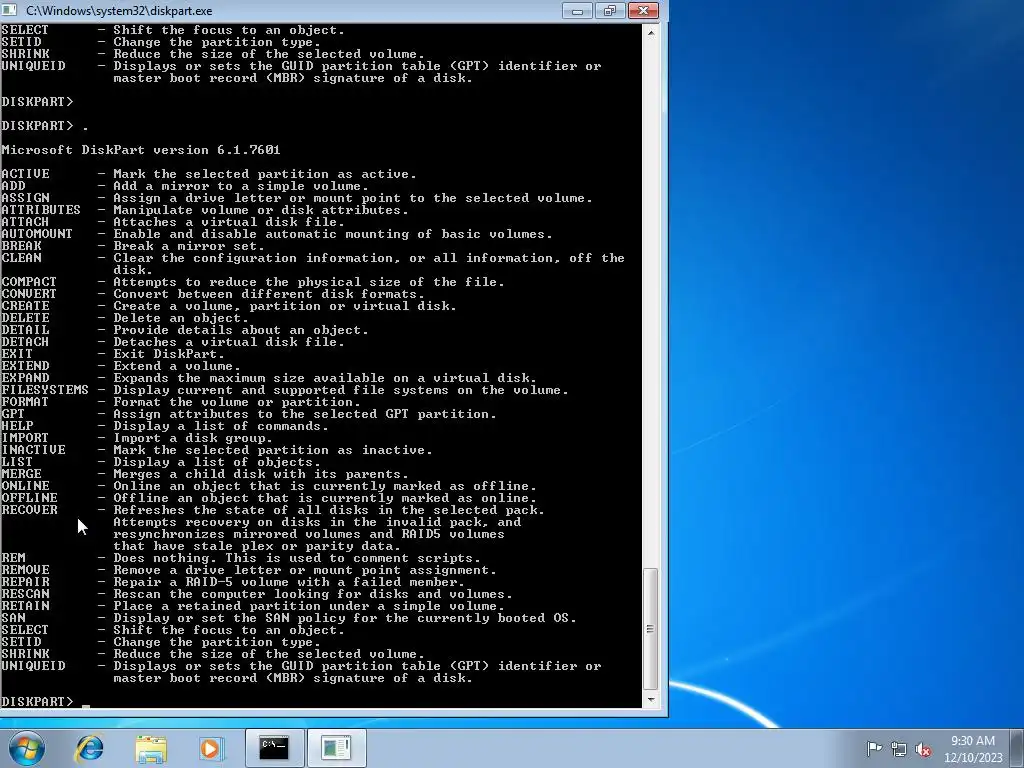Click the console scrollbar up arrow
Image resolution: width=1024 pixels, height=768 pixels.
coord(650,31)
